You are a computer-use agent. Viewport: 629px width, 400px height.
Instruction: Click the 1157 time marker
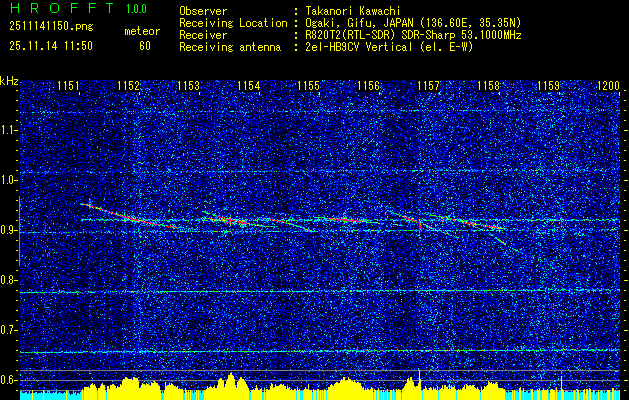tap(428, 86)
